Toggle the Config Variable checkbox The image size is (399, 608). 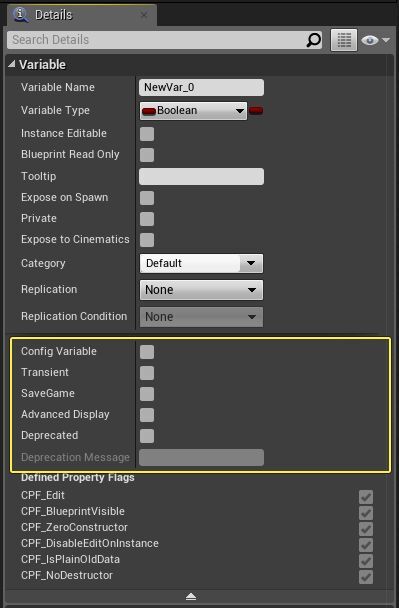[x=147, y=352]
